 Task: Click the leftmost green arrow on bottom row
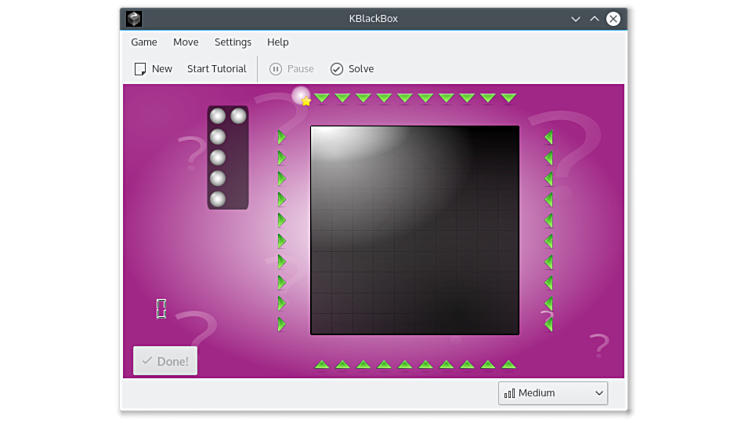pos(322,364)
